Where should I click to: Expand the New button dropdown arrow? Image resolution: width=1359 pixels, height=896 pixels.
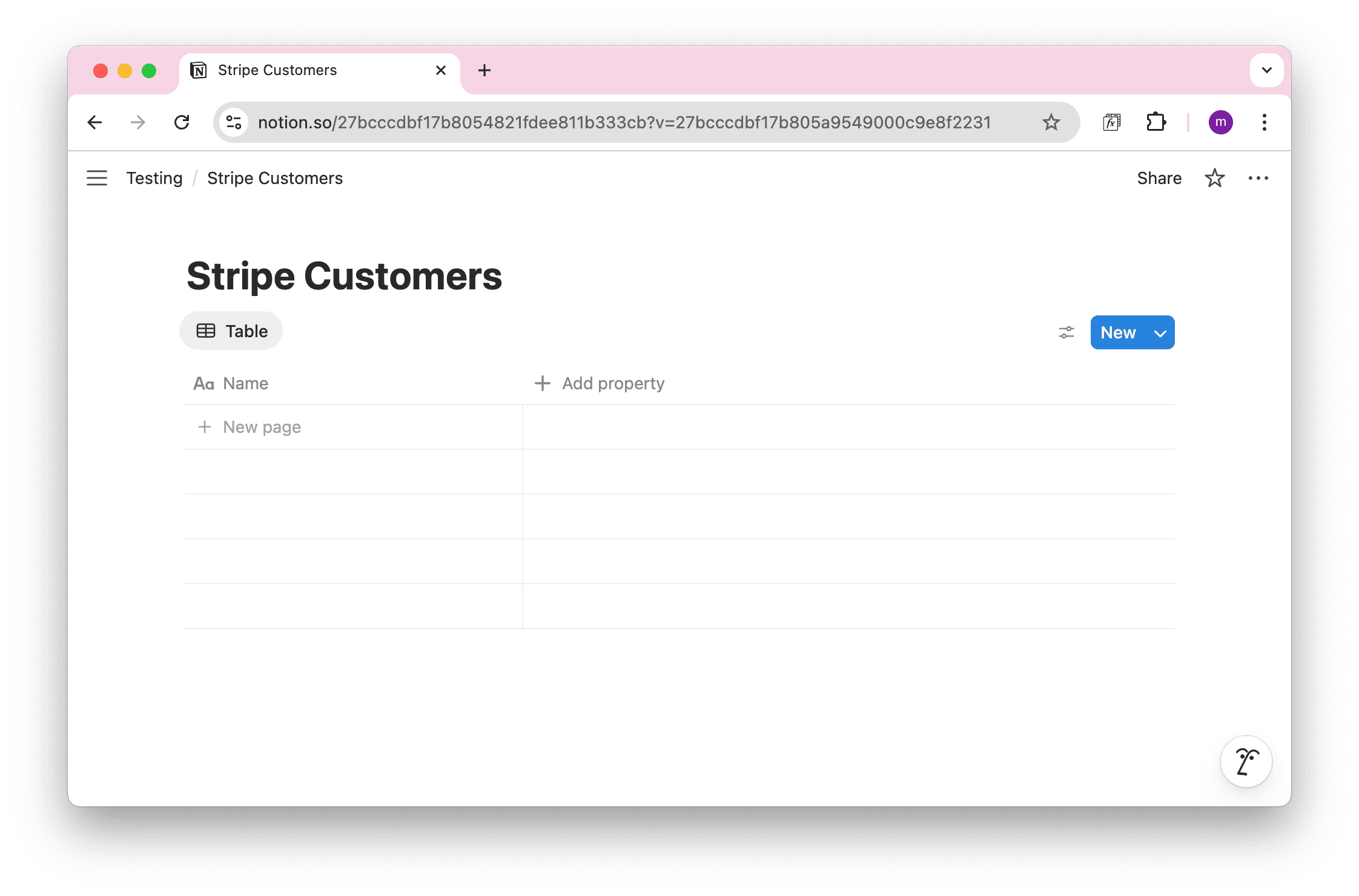1160,333
